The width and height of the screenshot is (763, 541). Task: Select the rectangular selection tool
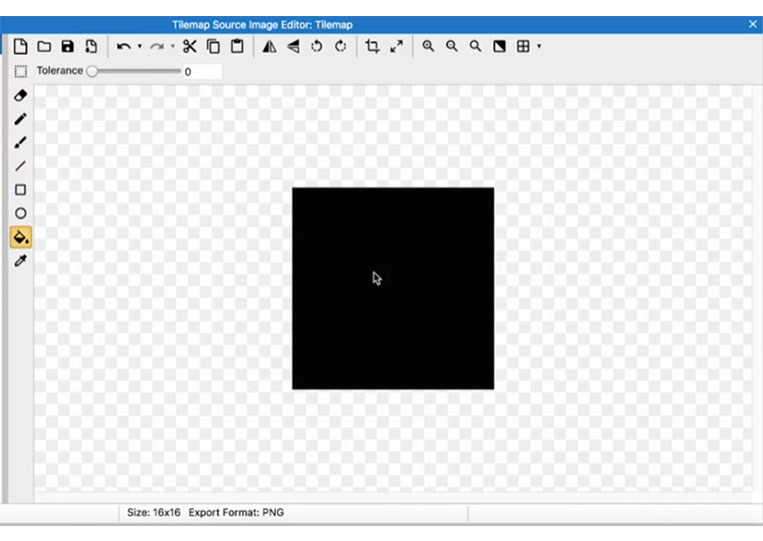[20, 72]
